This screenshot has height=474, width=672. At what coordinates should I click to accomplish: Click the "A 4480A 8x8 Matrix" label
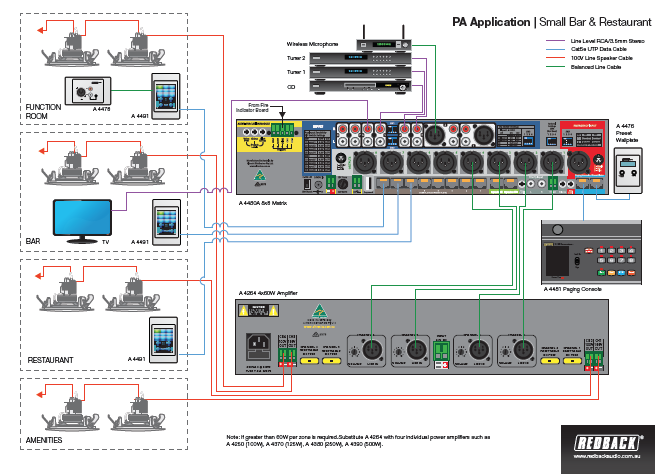tap(263, 203)
